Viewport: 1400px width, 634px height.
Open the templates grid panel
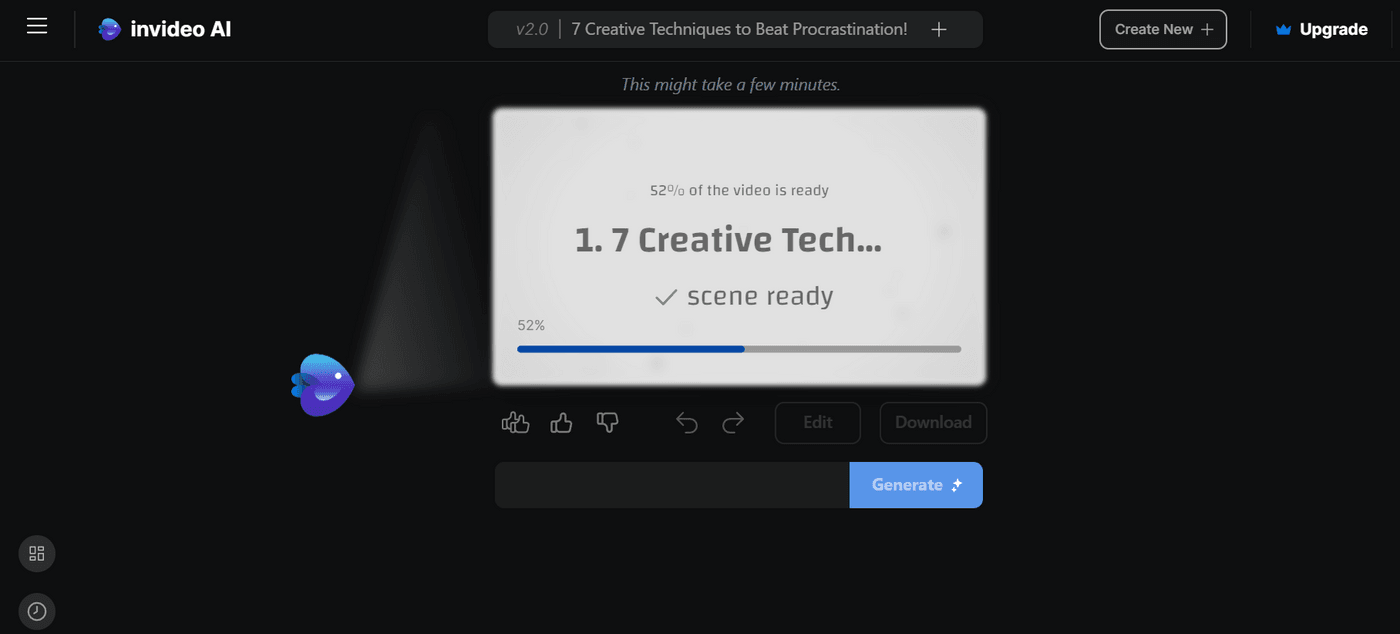point(36,553)
